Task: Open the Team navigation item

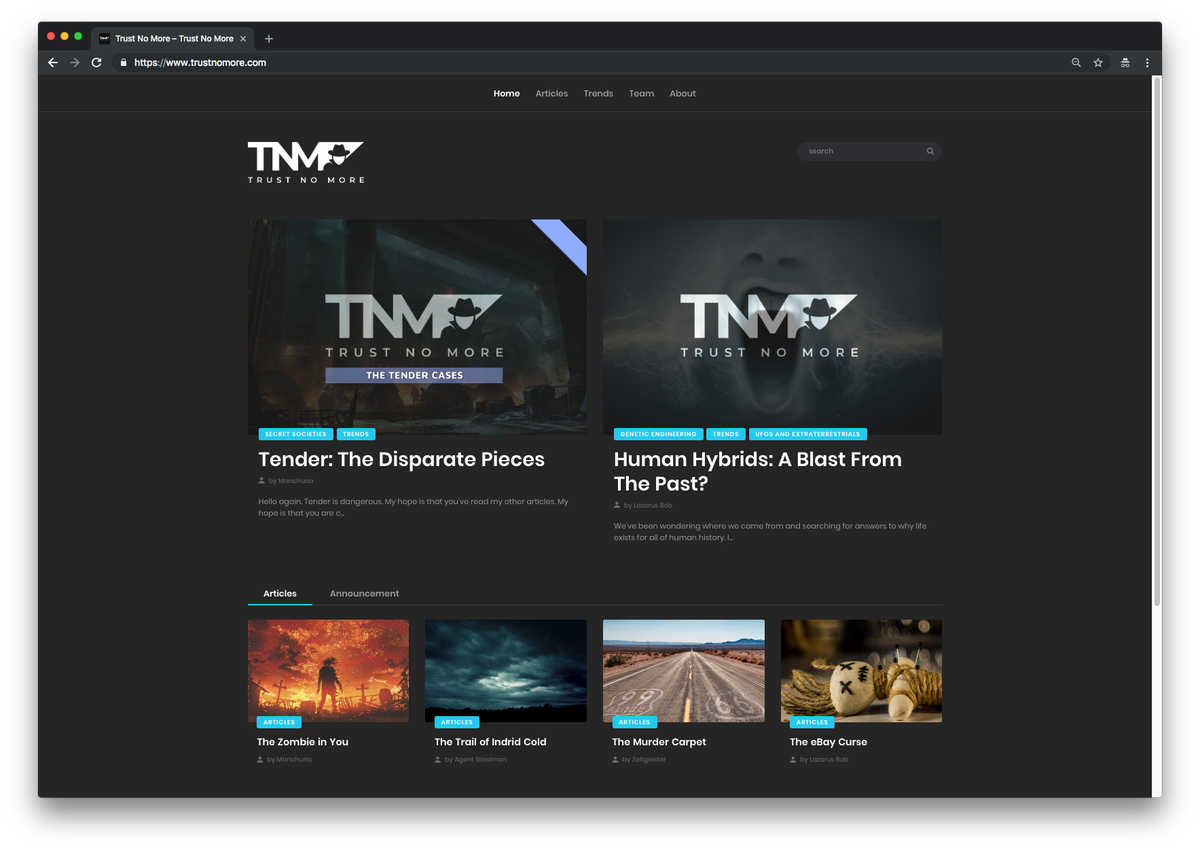Action: point(641,93)
